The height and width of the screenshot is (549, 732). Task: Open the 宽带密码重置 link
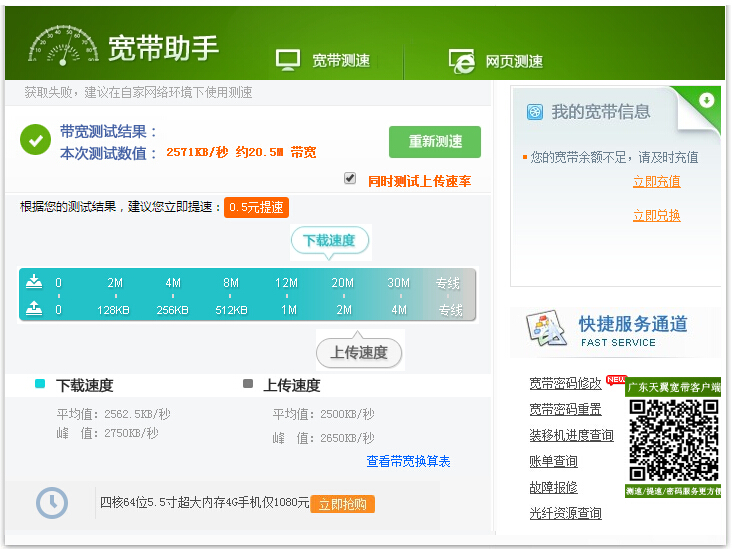[565, 409]
